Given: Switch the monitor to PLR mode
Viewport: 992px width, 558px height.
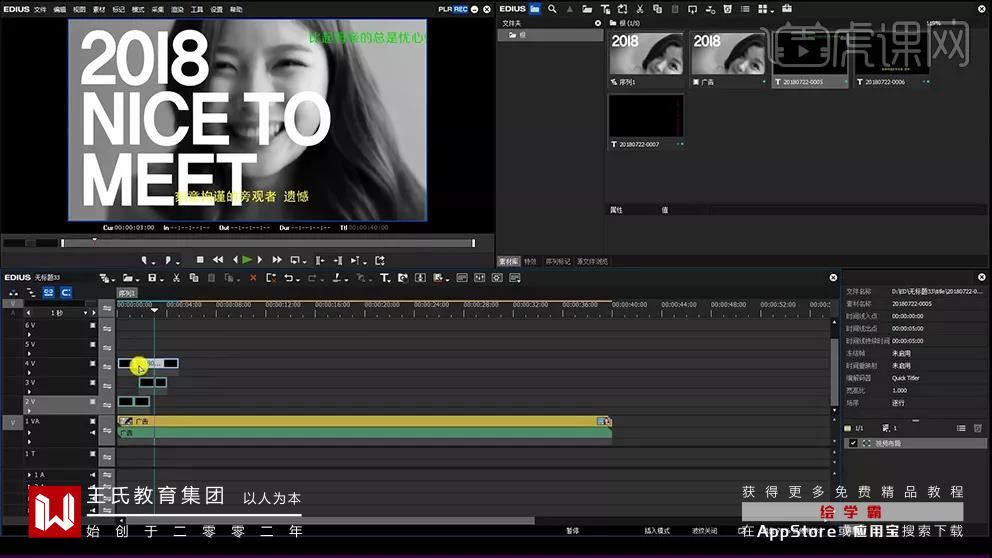Looking at the screenshot, I should pos(445,9).
